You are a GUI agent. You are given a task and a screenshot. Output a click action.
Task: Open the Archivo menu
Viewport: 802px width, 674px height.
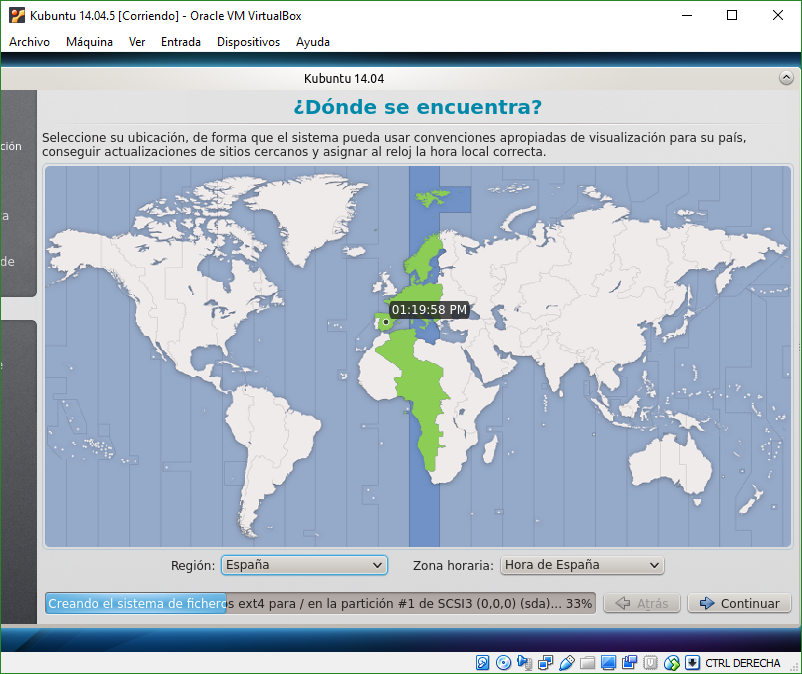pos(29,42)
